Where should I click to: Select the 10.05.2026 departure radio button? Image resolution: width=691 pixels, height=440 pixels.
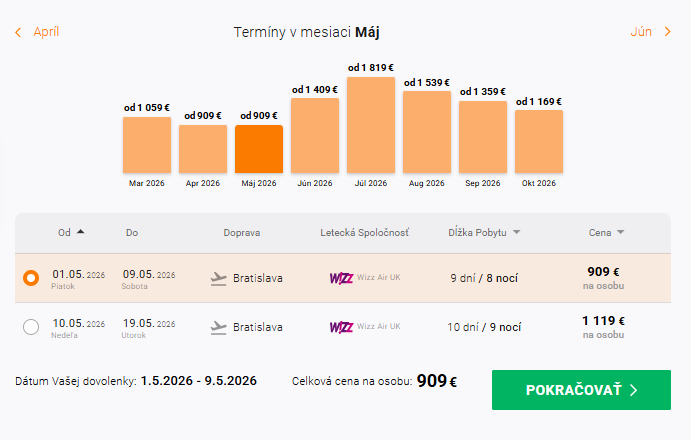(x=31, y=327)
